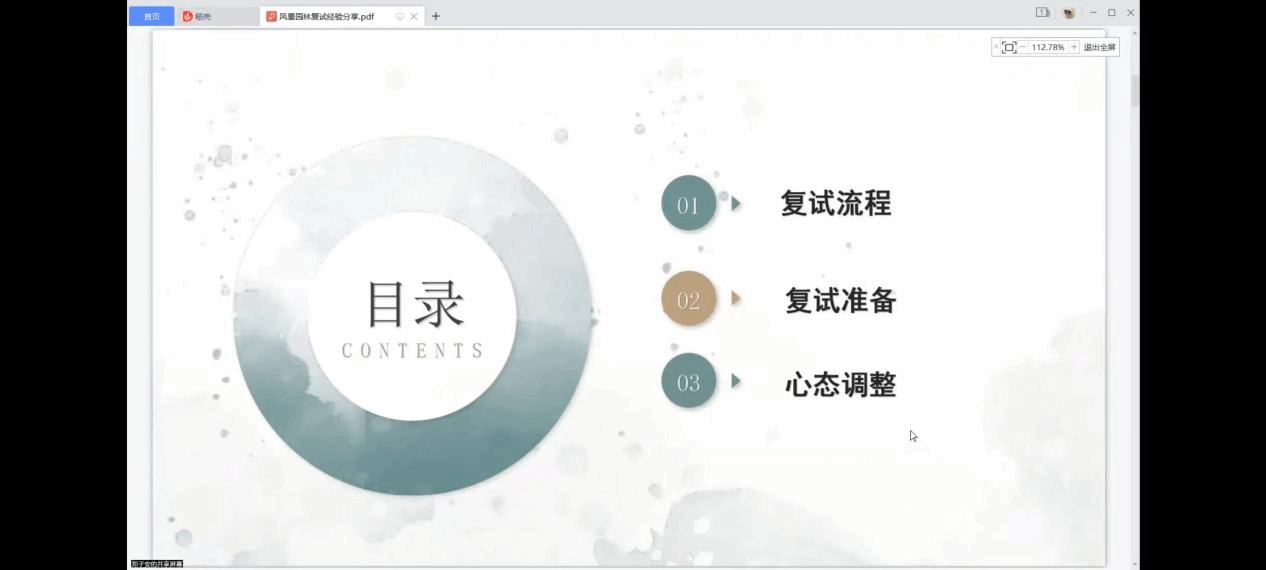Click the scroll-up arrow of the scrollbar
The image size is (1266, 570).
pyautogui.click(x=1134, y=33)
